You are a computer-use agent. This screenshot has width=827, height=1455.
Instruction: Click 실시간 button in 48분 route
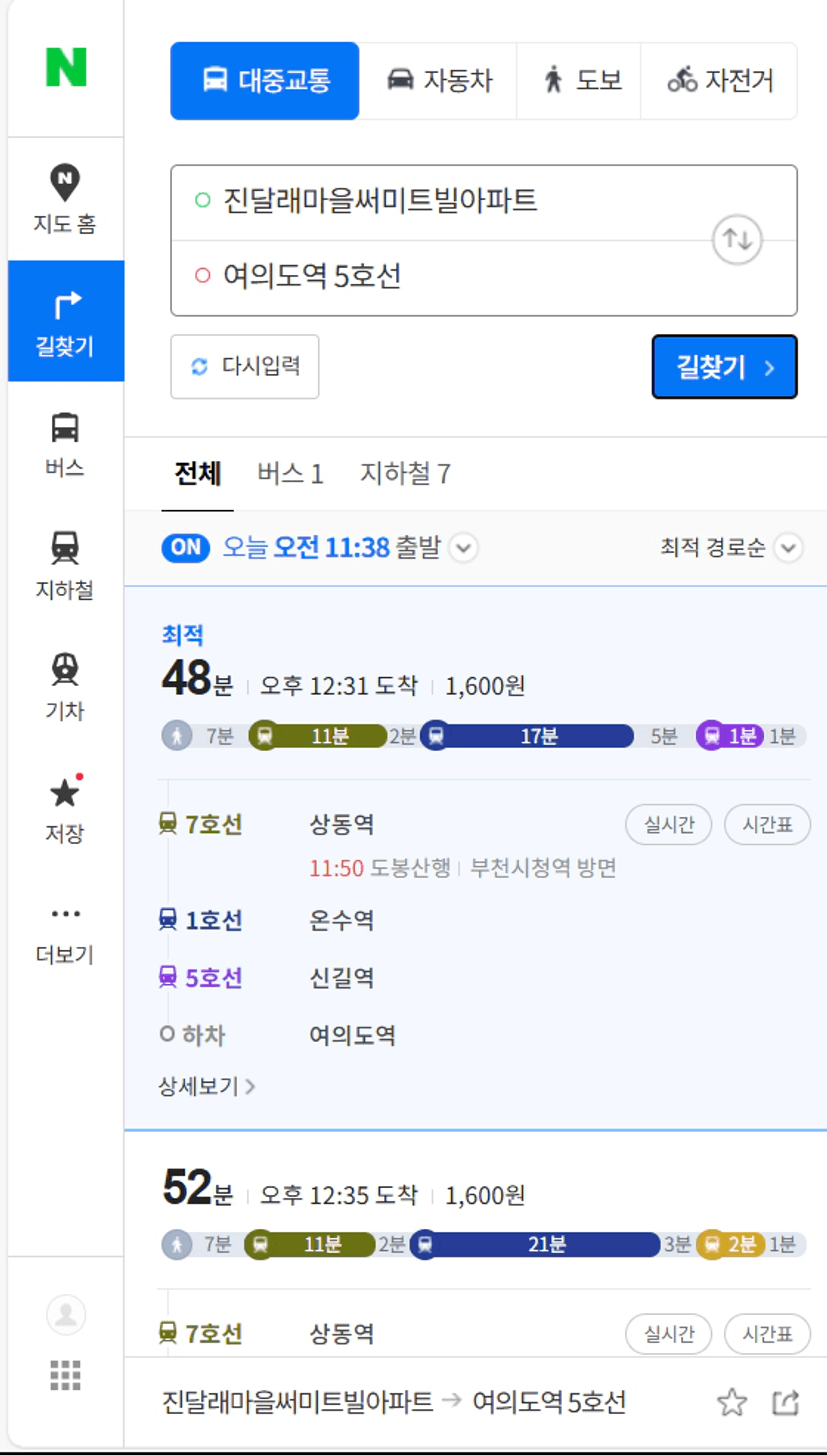coord(668,825)
